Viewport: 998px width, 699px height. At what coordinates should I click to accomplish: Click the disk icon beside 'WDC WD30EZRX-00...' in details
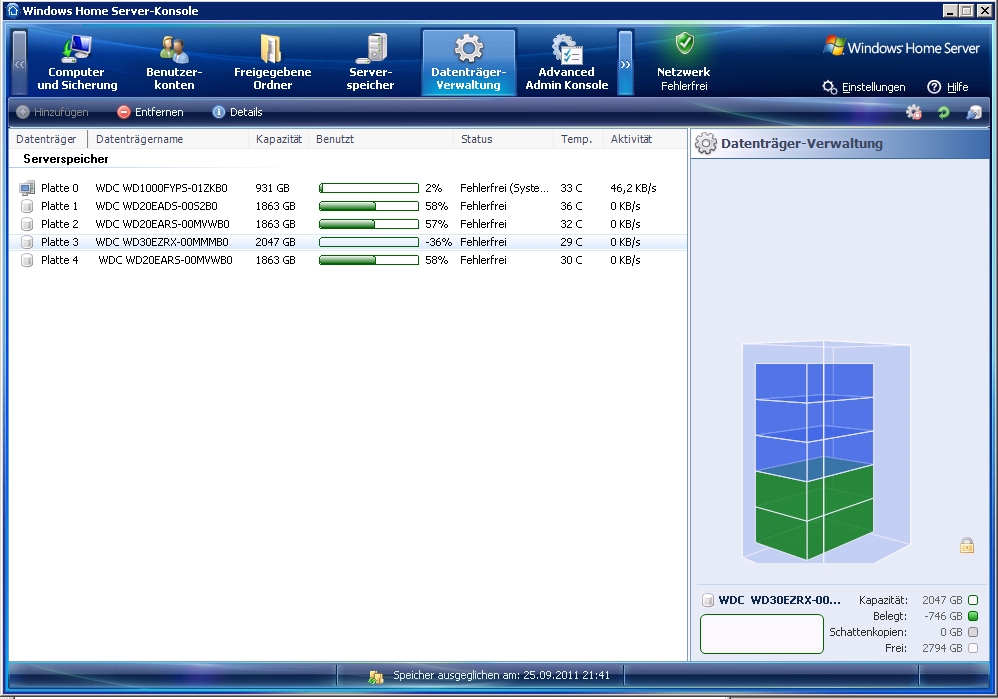pos(707,600)
